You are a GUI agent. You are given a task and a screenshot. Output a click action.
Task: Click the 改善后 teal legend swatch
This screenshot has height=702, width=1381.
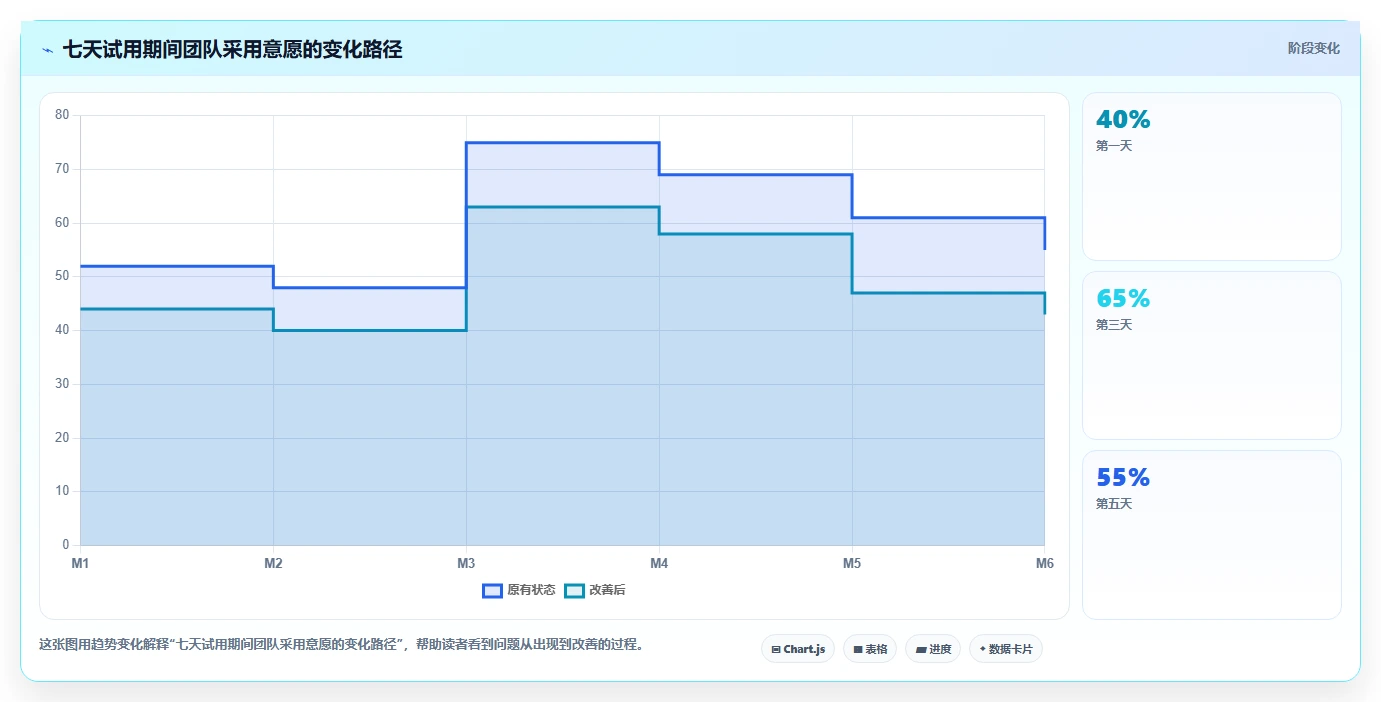pyautogui.click(x=574, y=590)
